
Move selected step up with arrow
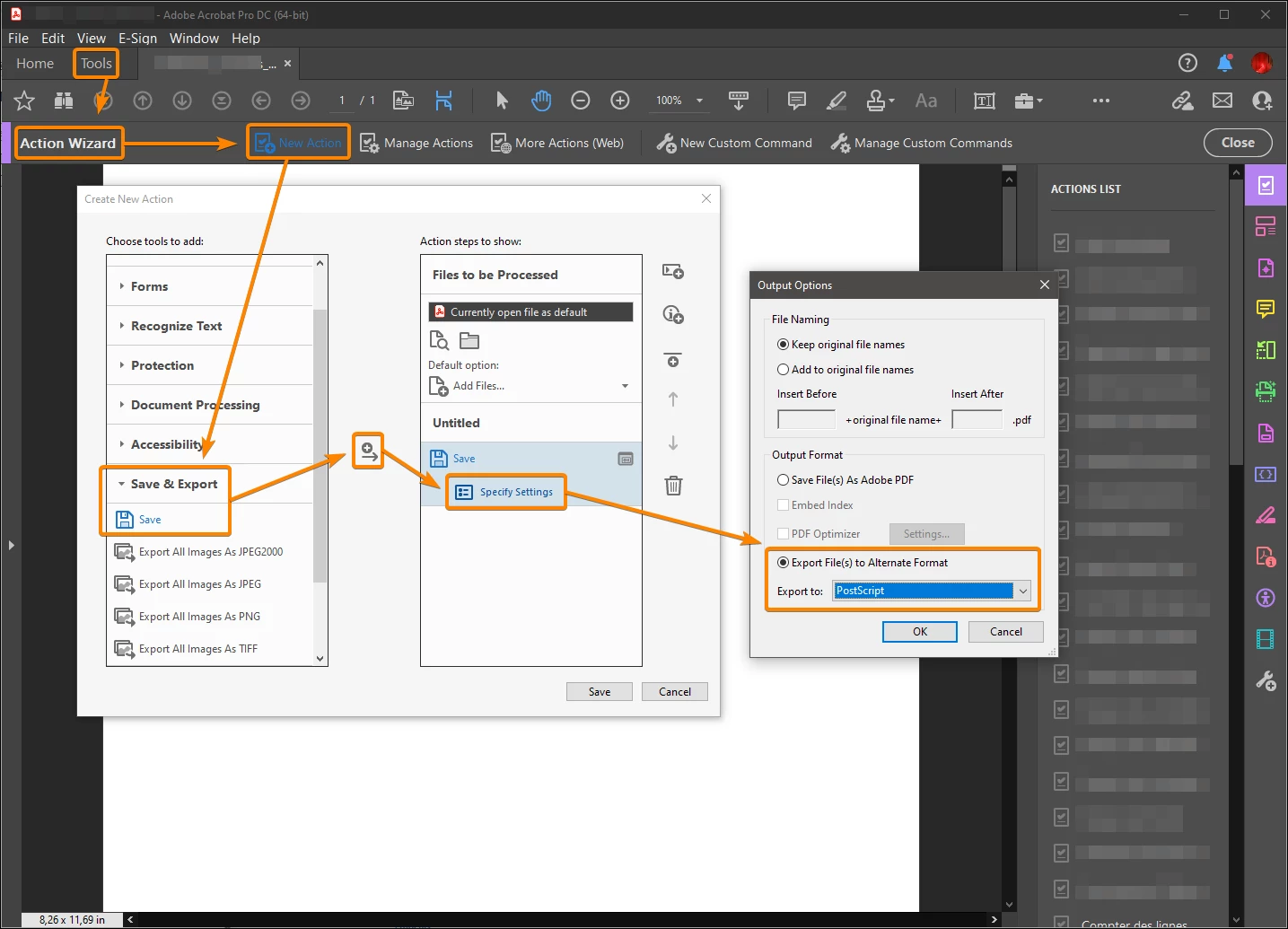673,399
